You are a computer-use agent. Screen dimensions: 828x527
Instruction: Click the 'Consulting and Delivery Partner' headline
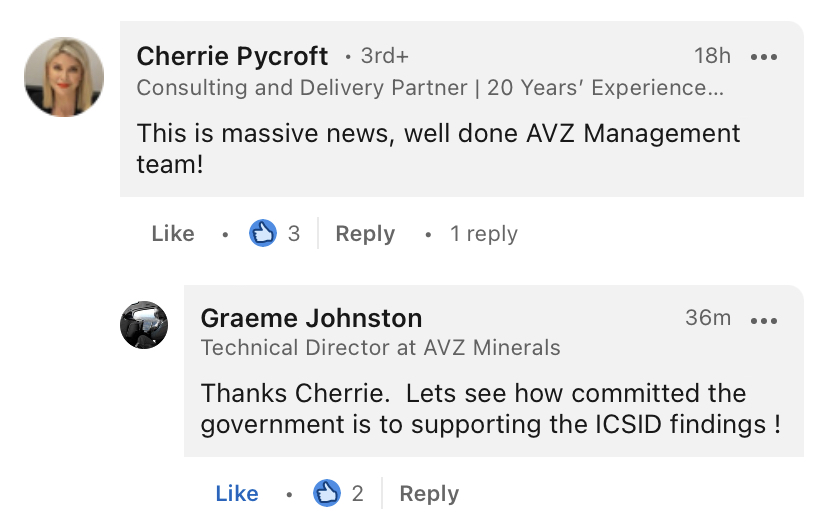point(430,88)
